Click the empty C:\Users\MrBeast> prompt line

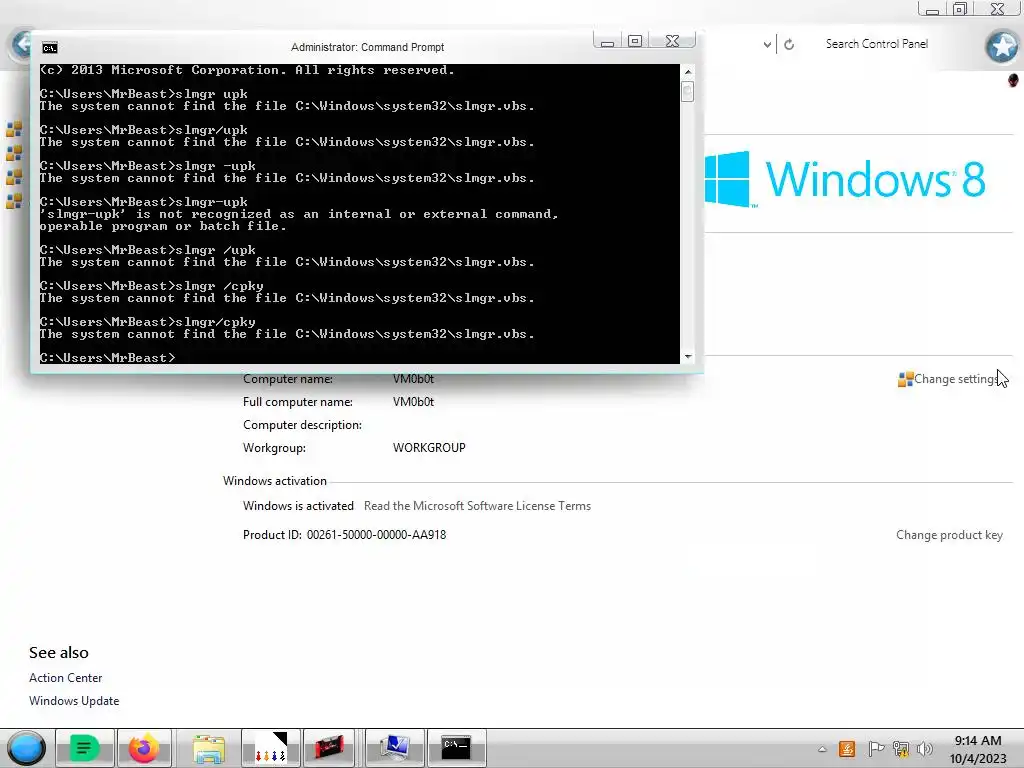(x=108, y=358)
